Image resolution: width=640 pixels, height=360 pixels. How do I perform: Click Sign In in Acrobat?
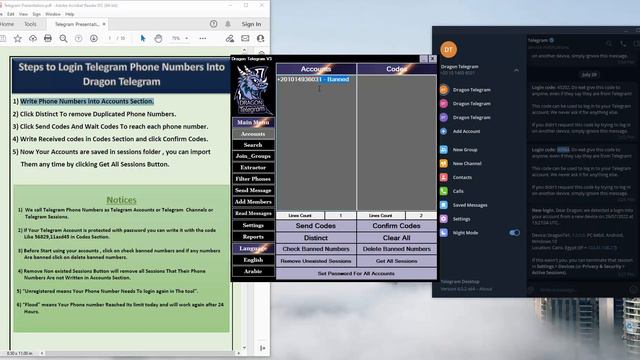pyautogui.click(x=251, y=24)
